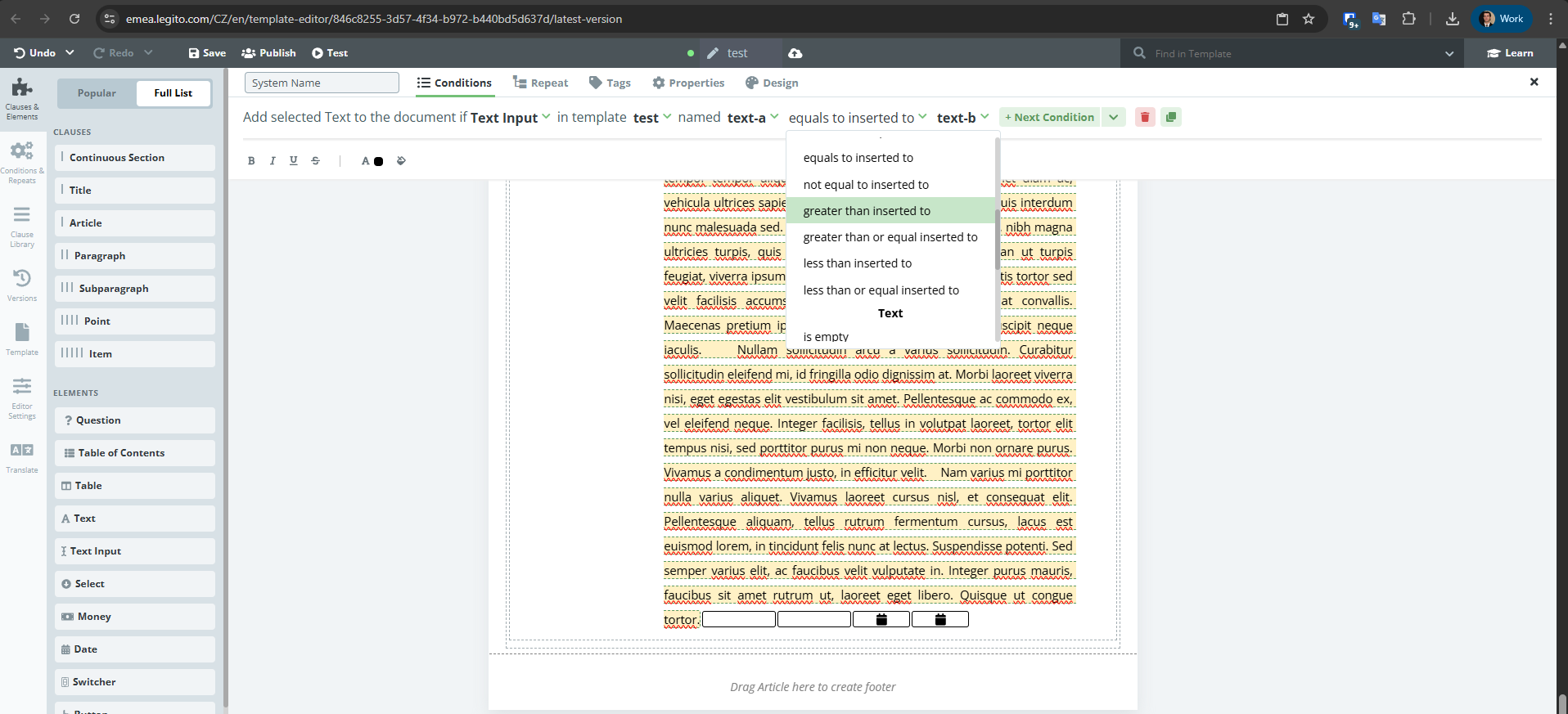
Task: Click the cloud upload icon
Action: [x=795, y=53]
